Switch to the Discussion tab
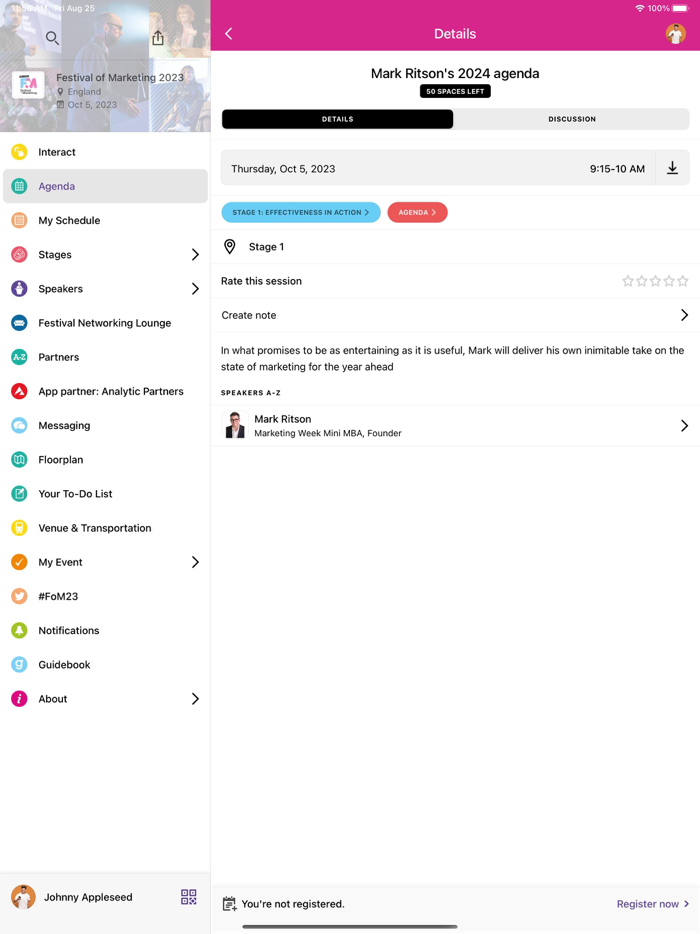Screen dimensions: 700x934 pos(572,119)
